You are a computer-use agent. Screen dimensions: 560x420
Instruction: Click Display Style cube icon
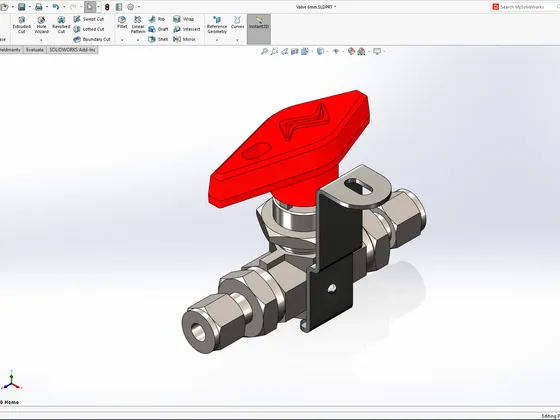point(320,51)
